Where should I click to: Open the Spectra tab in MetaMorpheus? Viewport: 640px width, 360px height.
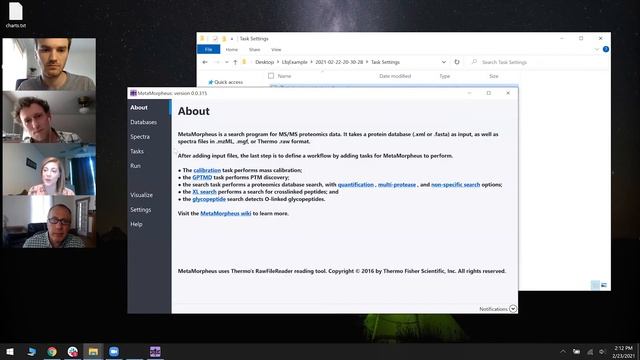[140, 137]
